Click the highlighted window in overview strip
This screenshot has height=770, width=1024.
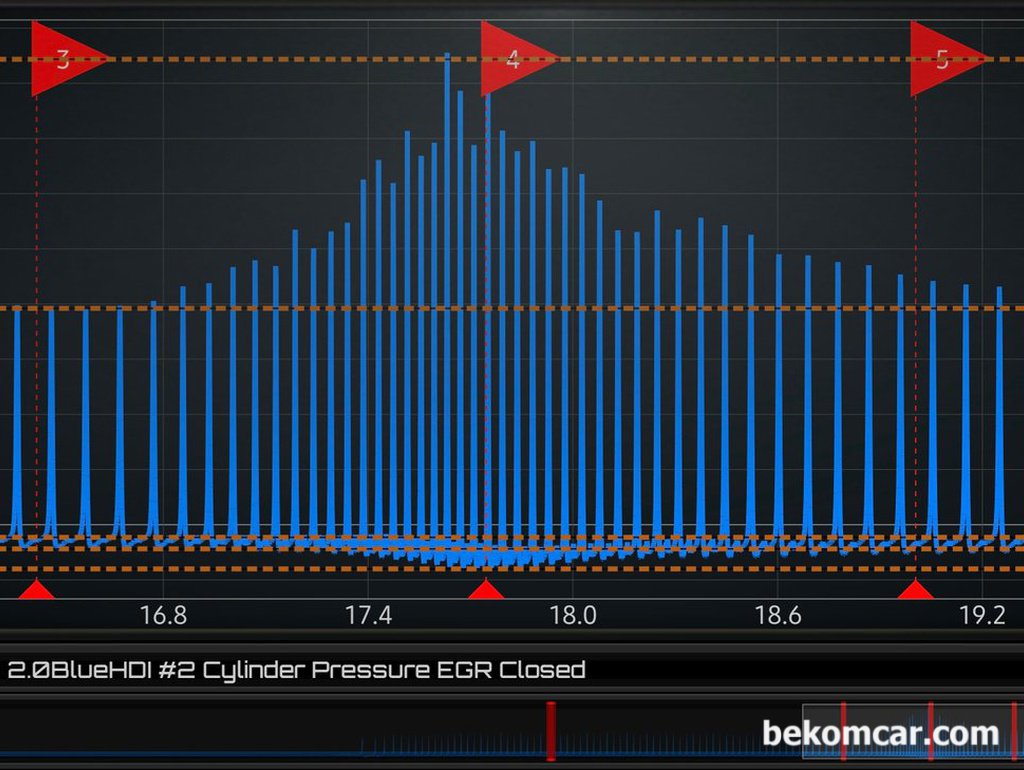point(912,731)
